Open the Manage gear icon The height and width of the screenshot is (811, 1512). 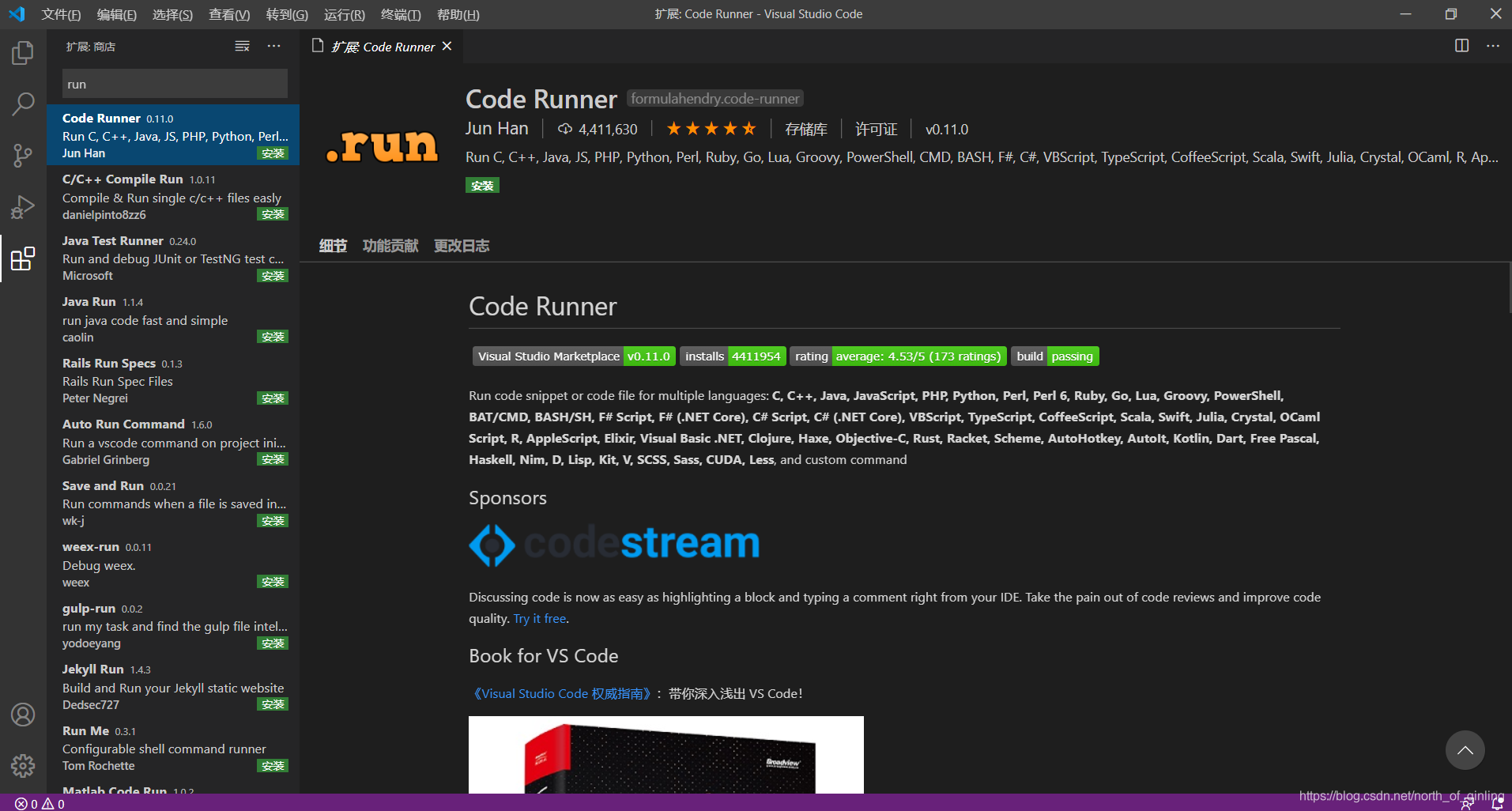click(x=23, y=765)
